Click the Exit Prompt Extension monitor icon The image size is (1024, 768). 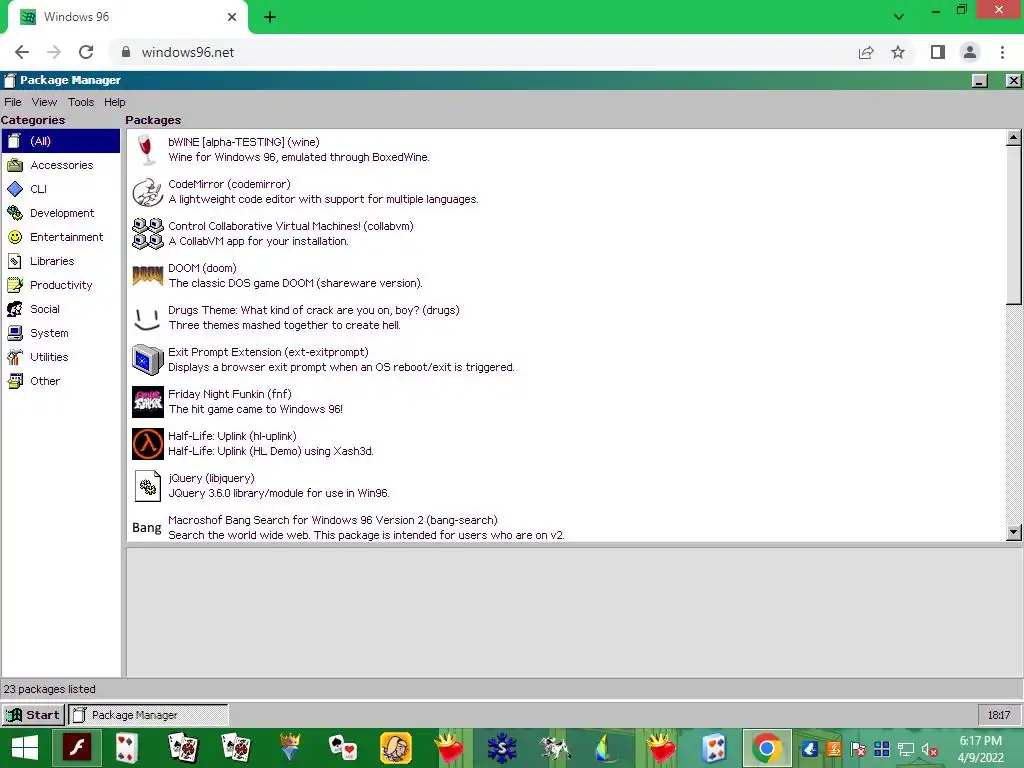pos(148,360)
